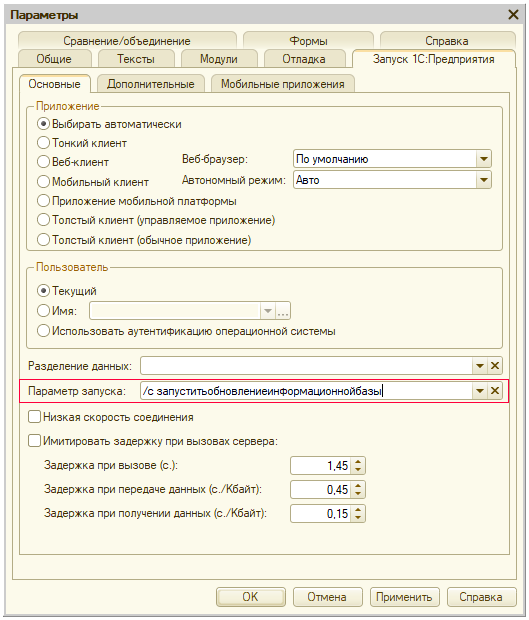The width and height of the screenshot is (529, 620).
Task: Increase Задержка при вызове value
Action: tap(358, 461)
